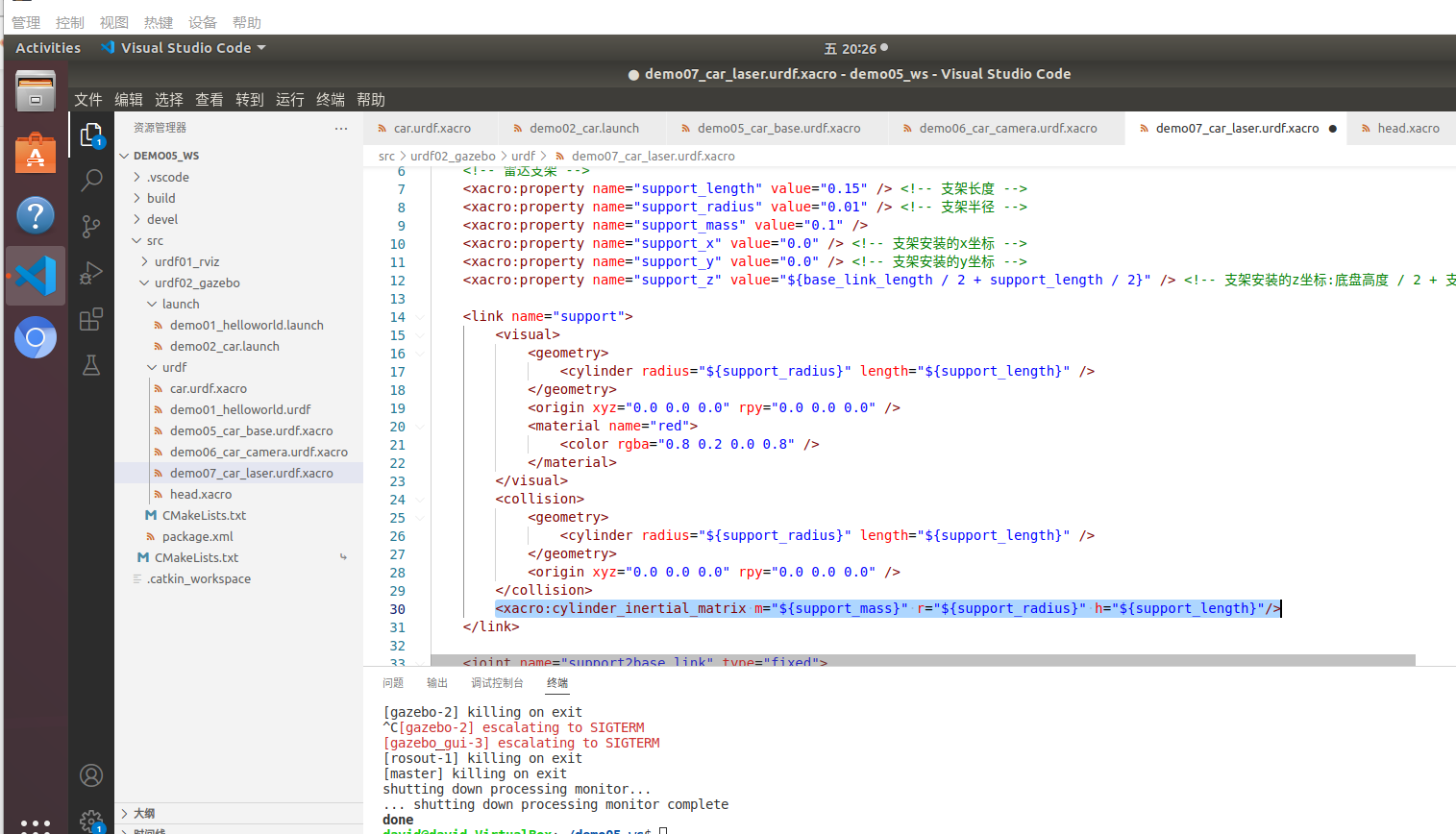Launch Files from the Ubuntu dock
This screenshot has height=834, width=1456.
36,93
